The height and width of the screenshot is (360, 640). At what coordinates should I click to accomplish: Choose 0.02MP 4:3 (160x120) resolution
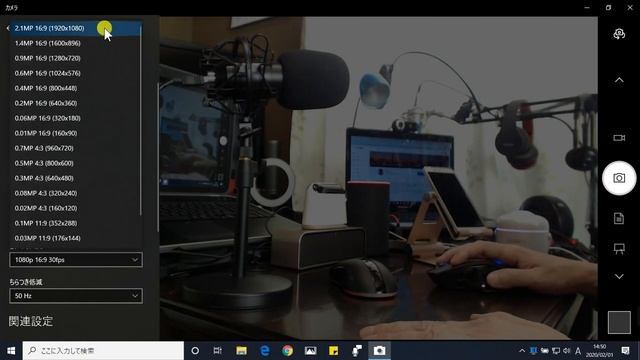pyautogui.click(x=76, y=208)
